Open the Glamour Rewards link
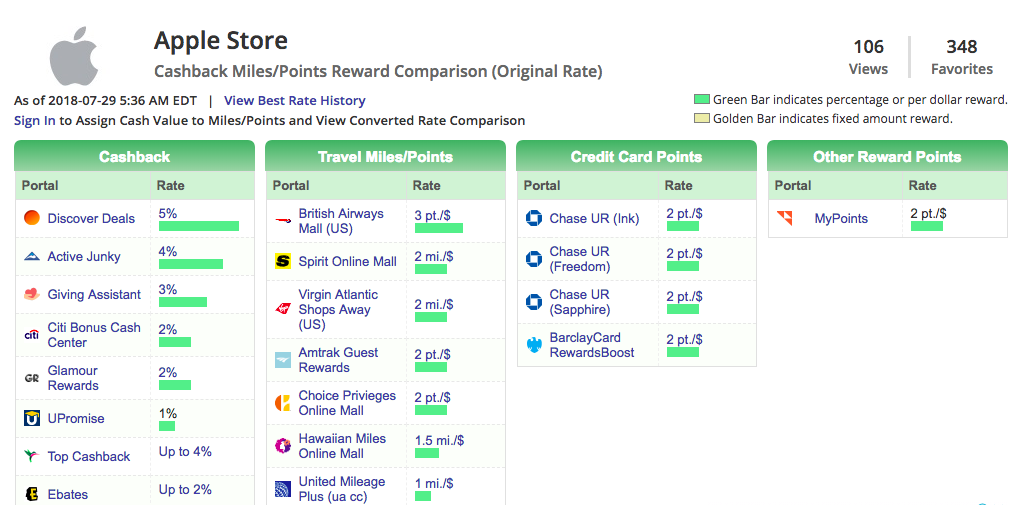The image size is (1017, 505). tap(73, 378)
